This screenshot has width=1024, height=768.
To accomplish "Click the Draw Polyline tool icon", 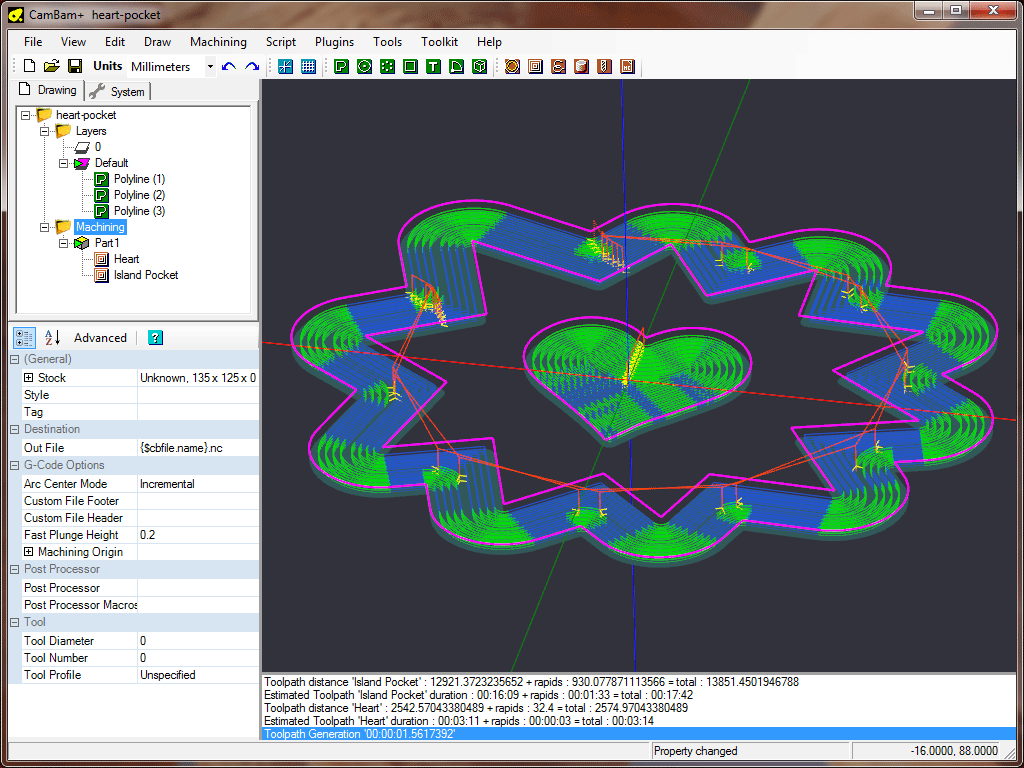I will point(341,66).
